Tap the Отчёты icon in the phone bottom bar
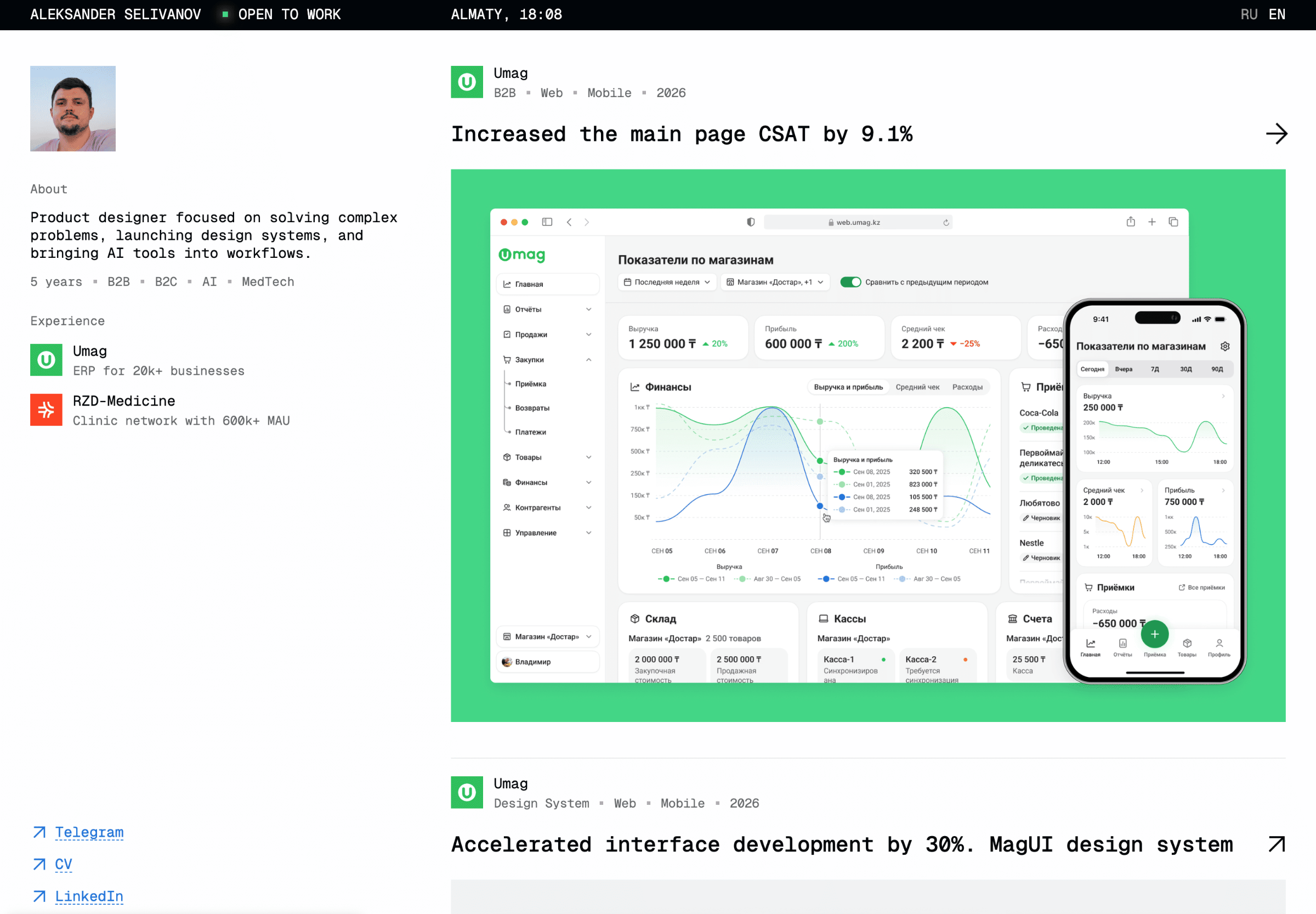Image resolution: width=1316 pixels, height=914 pixels. [x=1122, y=648]
